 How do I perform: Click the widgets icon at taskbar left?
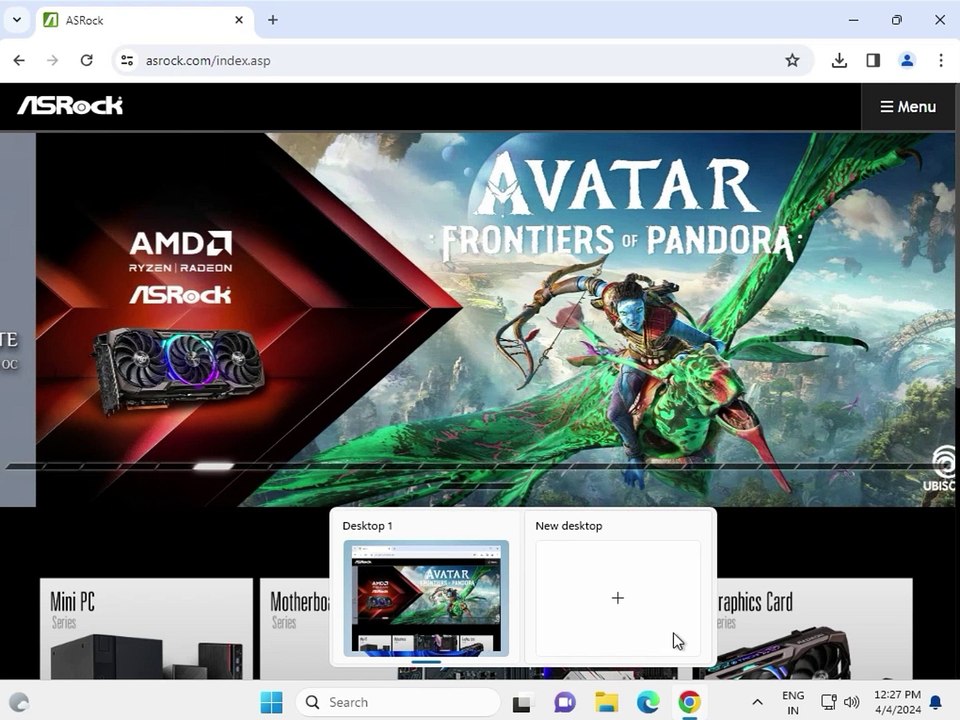tap(19, 702)
